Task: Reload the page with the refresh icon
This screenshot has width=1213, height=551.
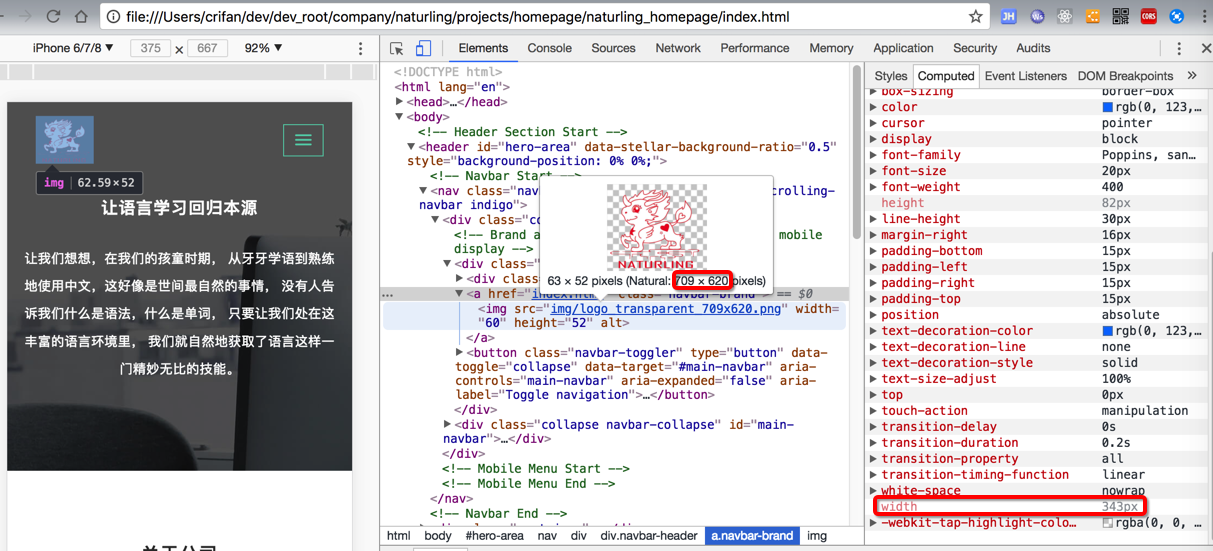Action: [x=53, y=16]
